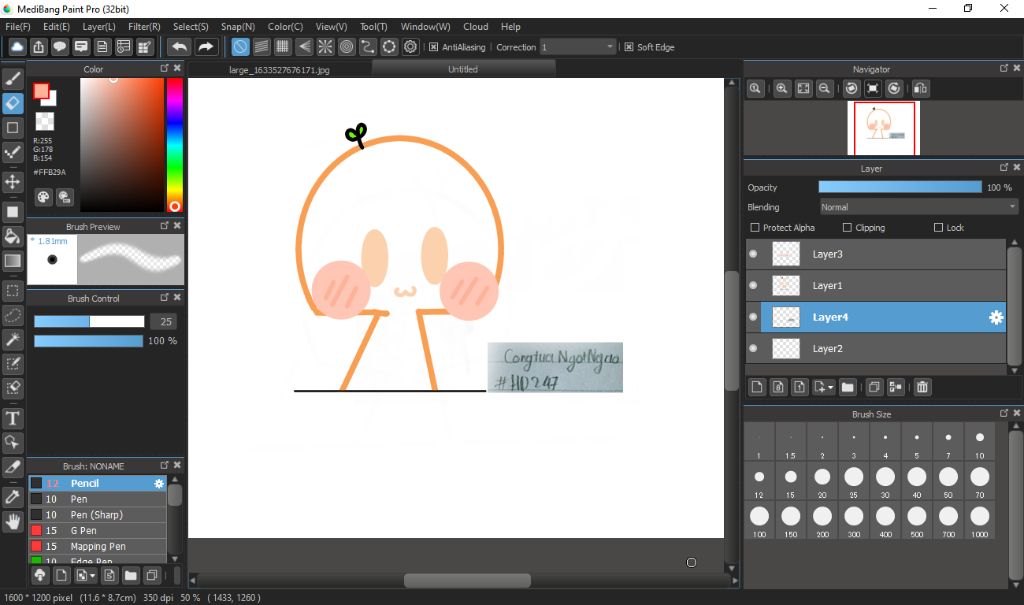Click the canvas horizontal scrollbar thumb
This screenshot has width=1024, height=605.
pos(467,580)
